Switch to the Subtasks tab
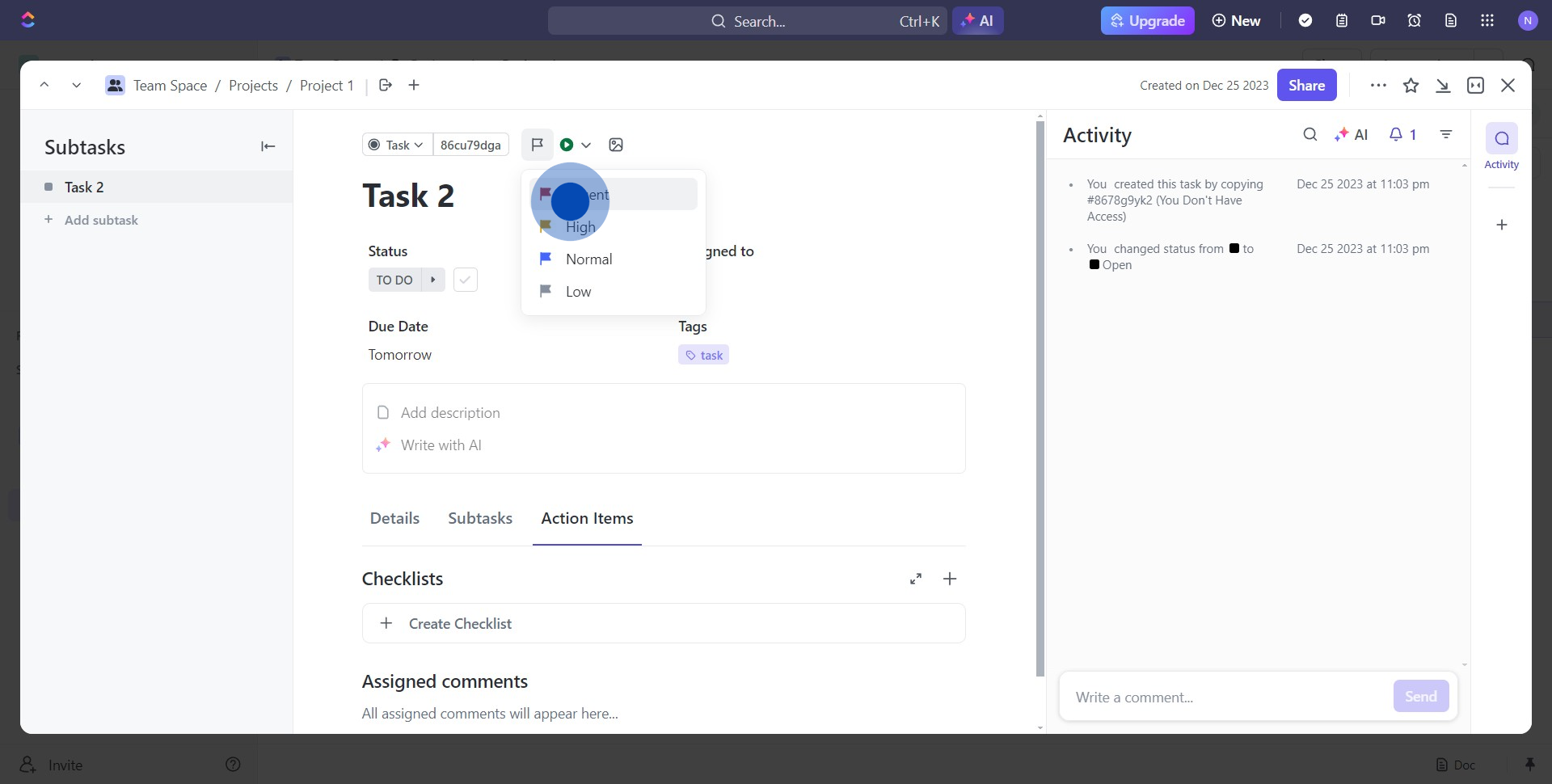 [x=480, y=518]
